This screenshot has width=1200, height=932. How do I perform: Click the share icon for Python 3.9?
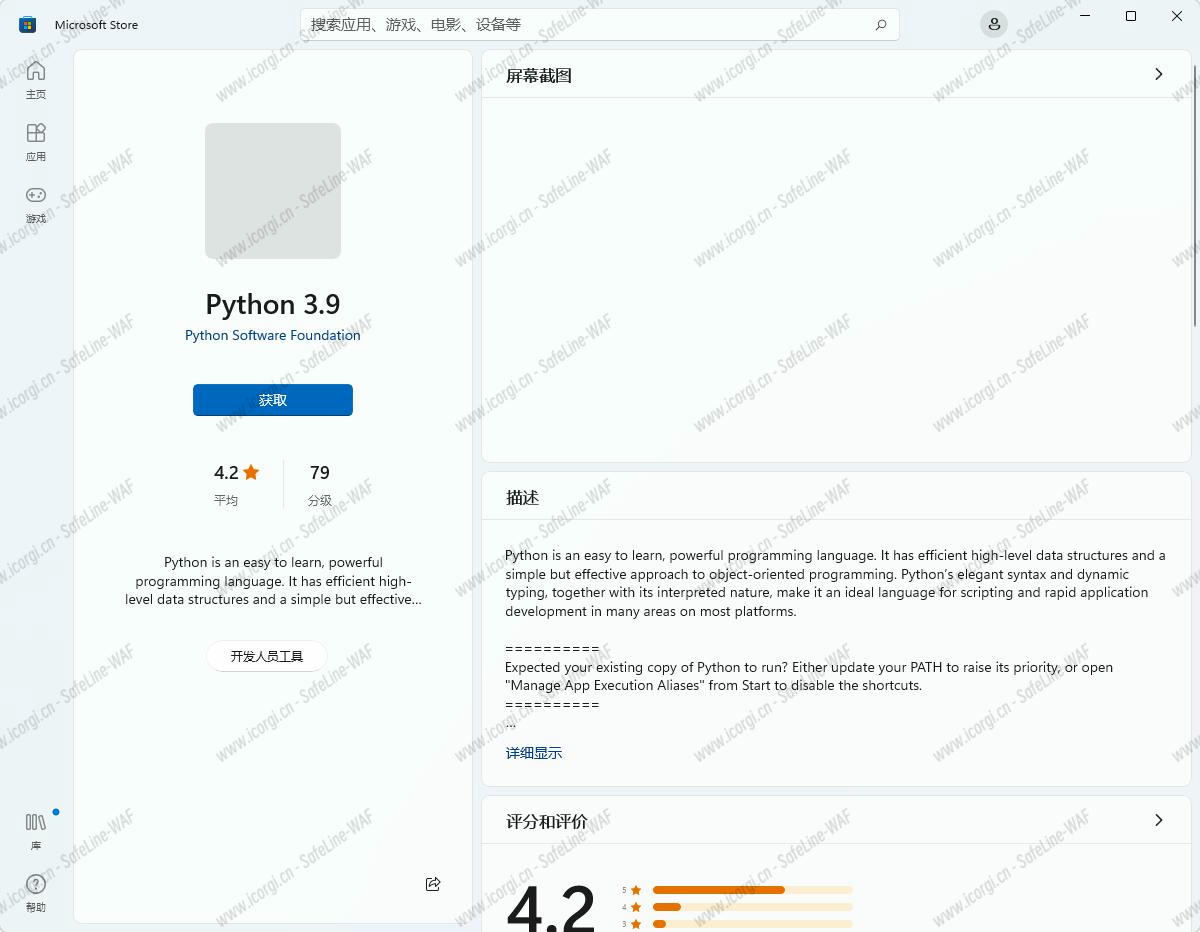(x=433, y=884)
